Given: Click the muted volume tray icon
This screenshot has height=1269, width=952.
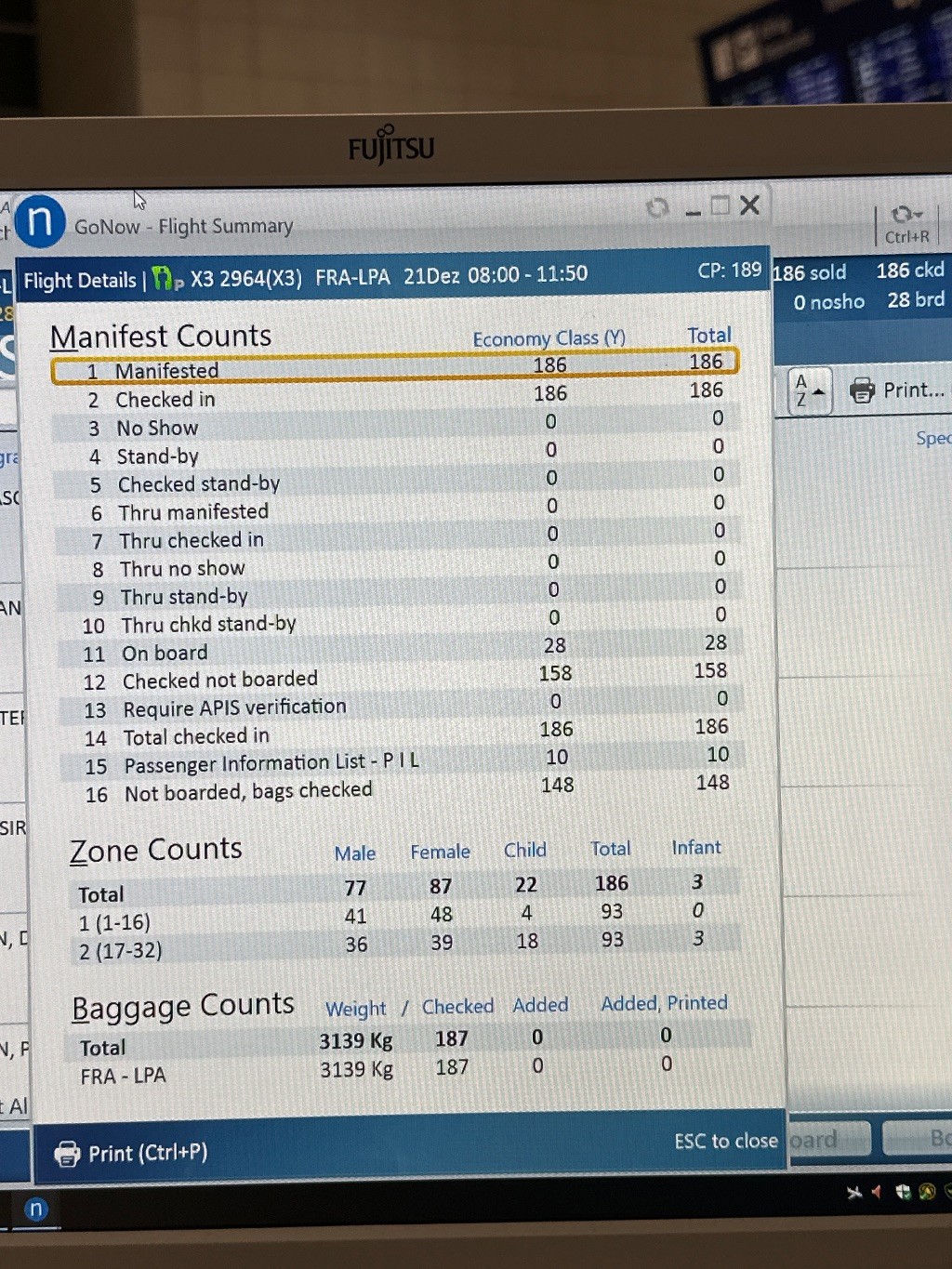Looking at the screenshot, I should (x=876, y=1192).
